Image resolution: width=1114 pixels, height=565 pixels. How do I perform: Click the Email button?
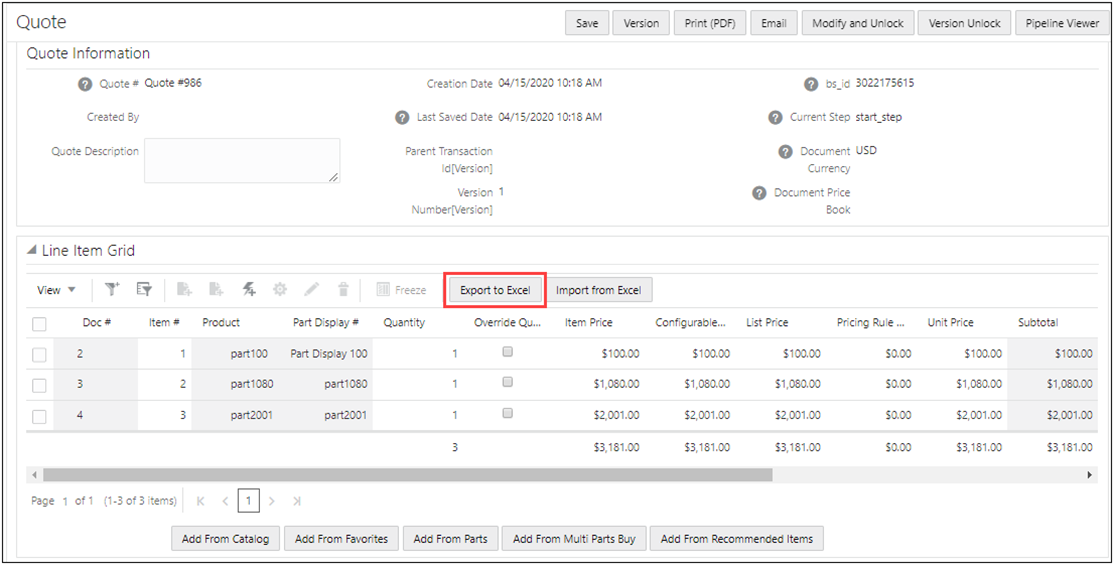pos(774,23)
